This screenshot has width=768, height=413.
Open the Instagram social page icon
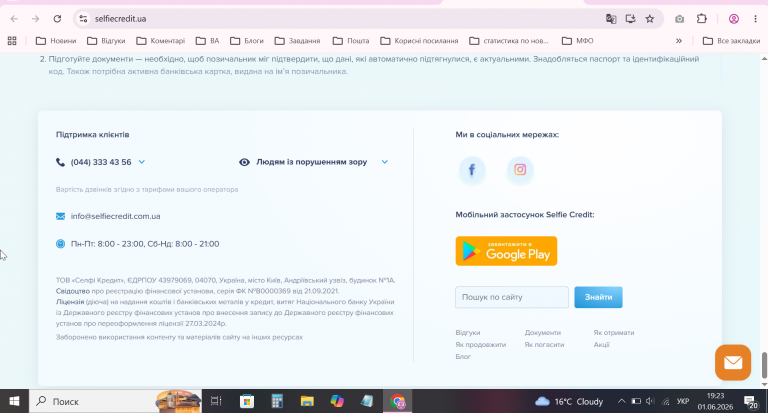[x=520, y=170]
